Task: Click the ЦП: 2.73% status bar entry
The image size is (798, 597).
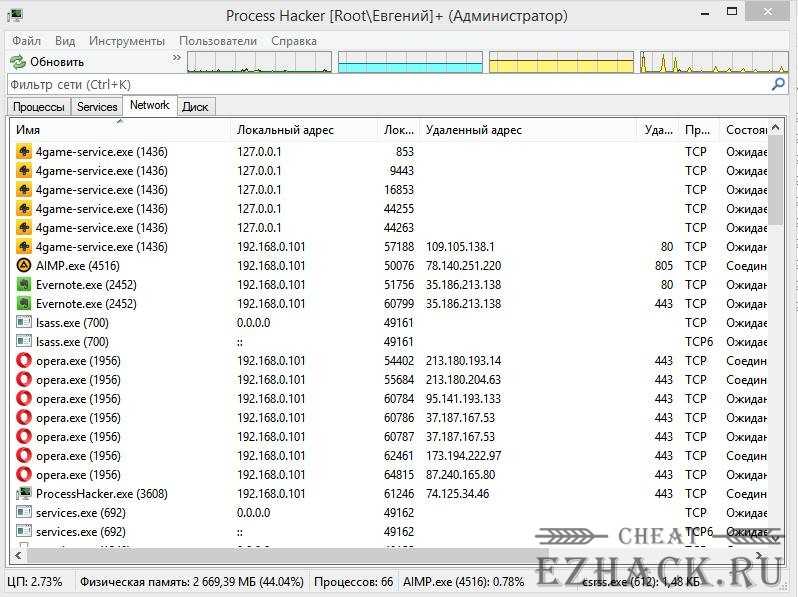Action: click(35, 582)
